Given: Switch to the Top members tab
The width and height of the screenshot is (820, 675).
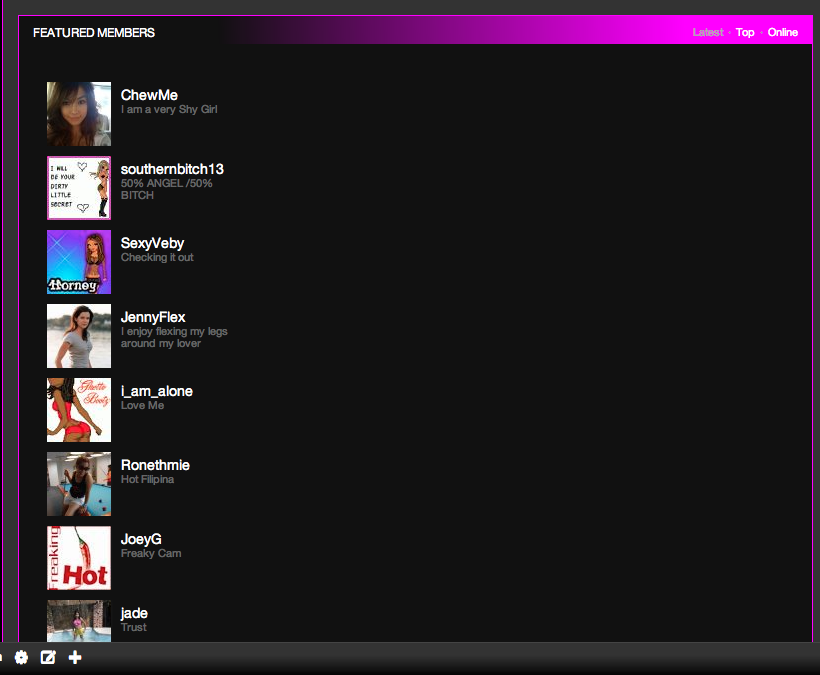Looking at the screenshot, I should [745, 32].
